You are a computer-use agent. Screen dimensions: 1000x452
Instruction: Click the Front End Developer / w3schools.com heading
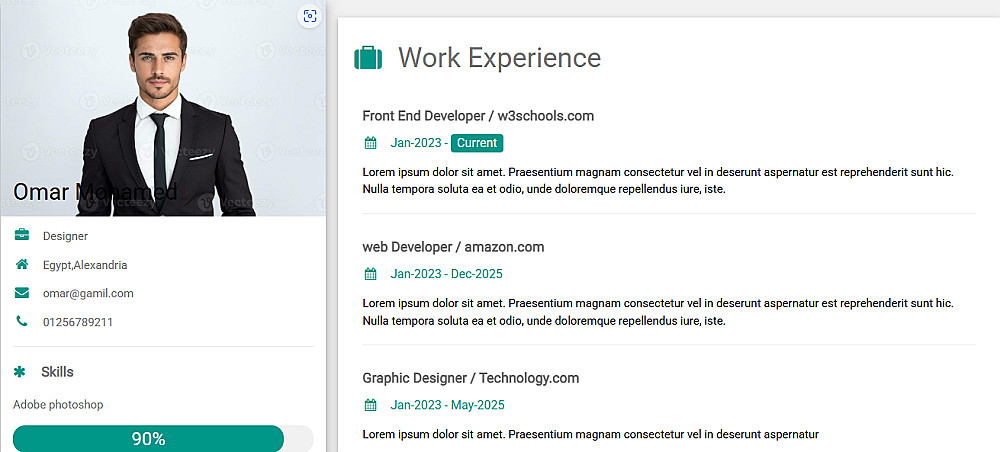478,116
